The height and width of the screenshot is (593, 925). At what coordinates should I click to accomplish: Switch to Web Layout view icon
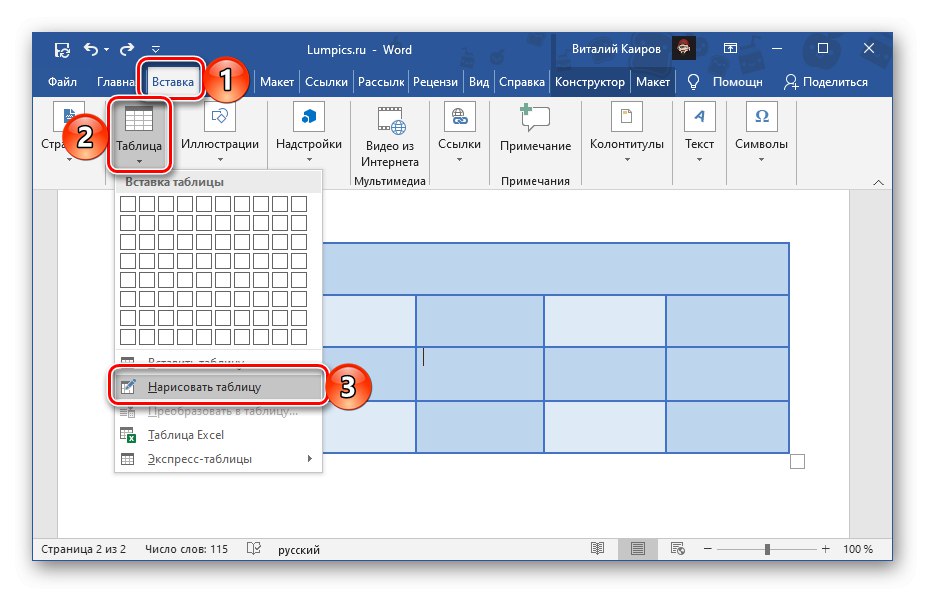(x=678, y=549)
